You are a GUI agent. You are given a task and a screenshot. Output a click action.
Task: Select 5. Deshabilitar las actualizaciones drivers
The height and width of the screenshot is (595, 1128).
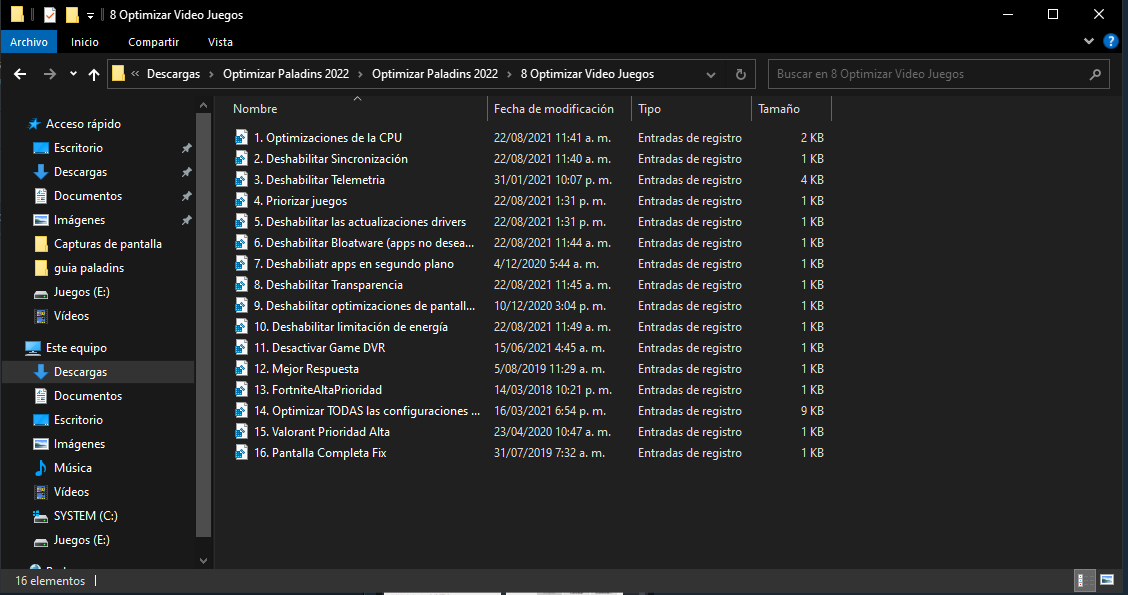[360, 222]
